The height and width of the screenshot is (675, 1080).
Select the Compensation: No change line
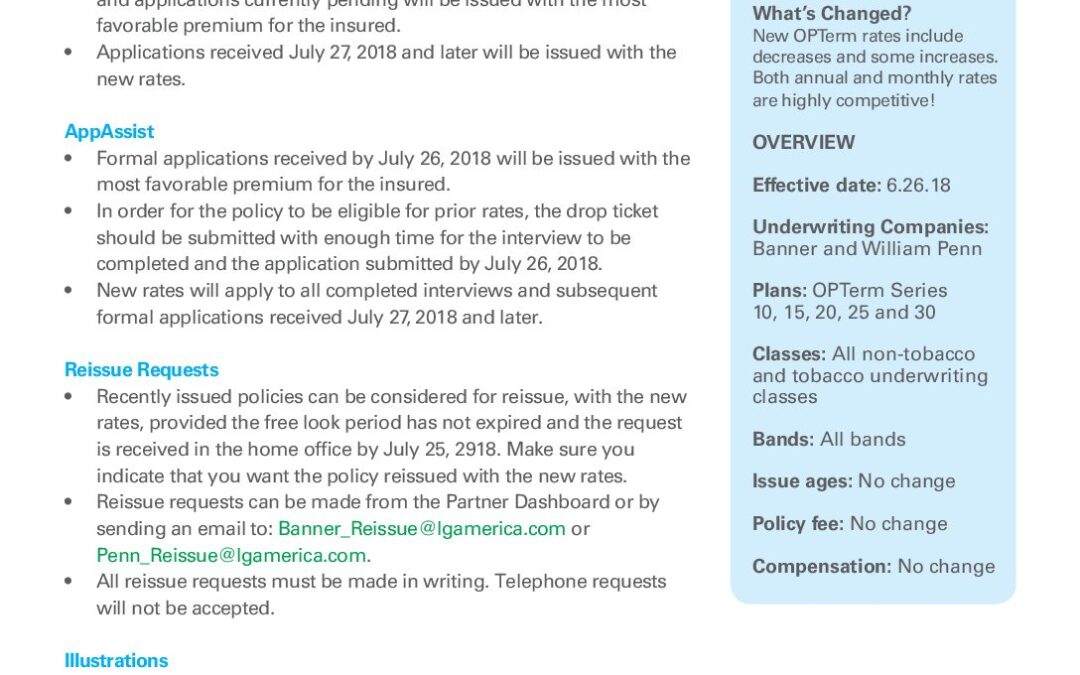[873, 567]
